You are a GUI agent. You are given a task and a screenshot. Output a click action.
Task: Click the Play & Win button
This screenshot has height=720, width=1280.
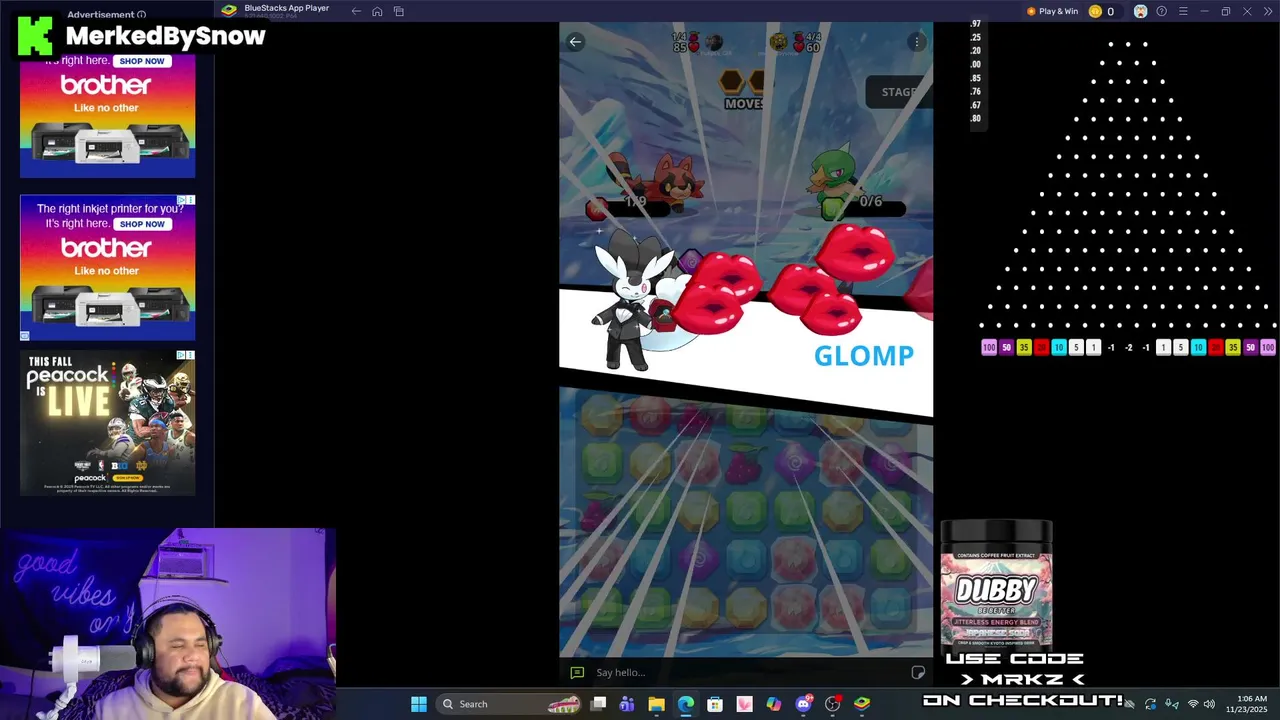pyautogui.click(x=1052, y=11)
